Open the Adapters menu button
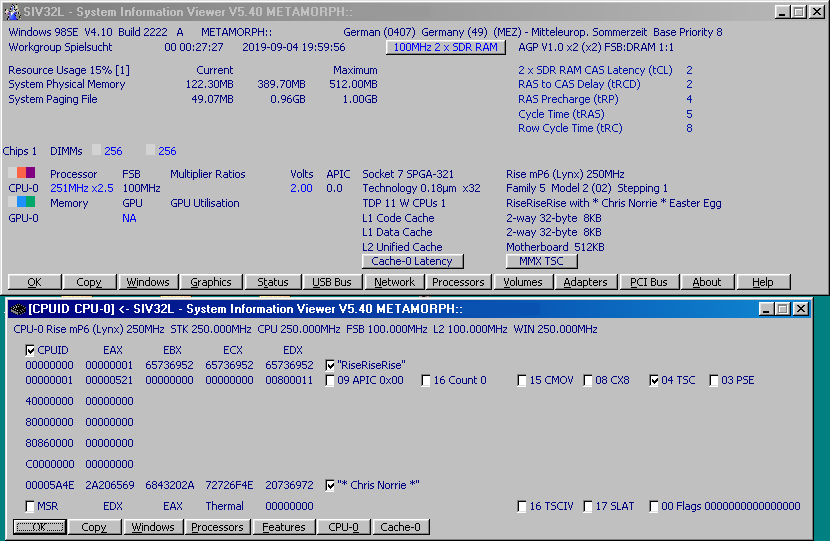The height and width of the screenshot is (541, 830). pos(585,282)
